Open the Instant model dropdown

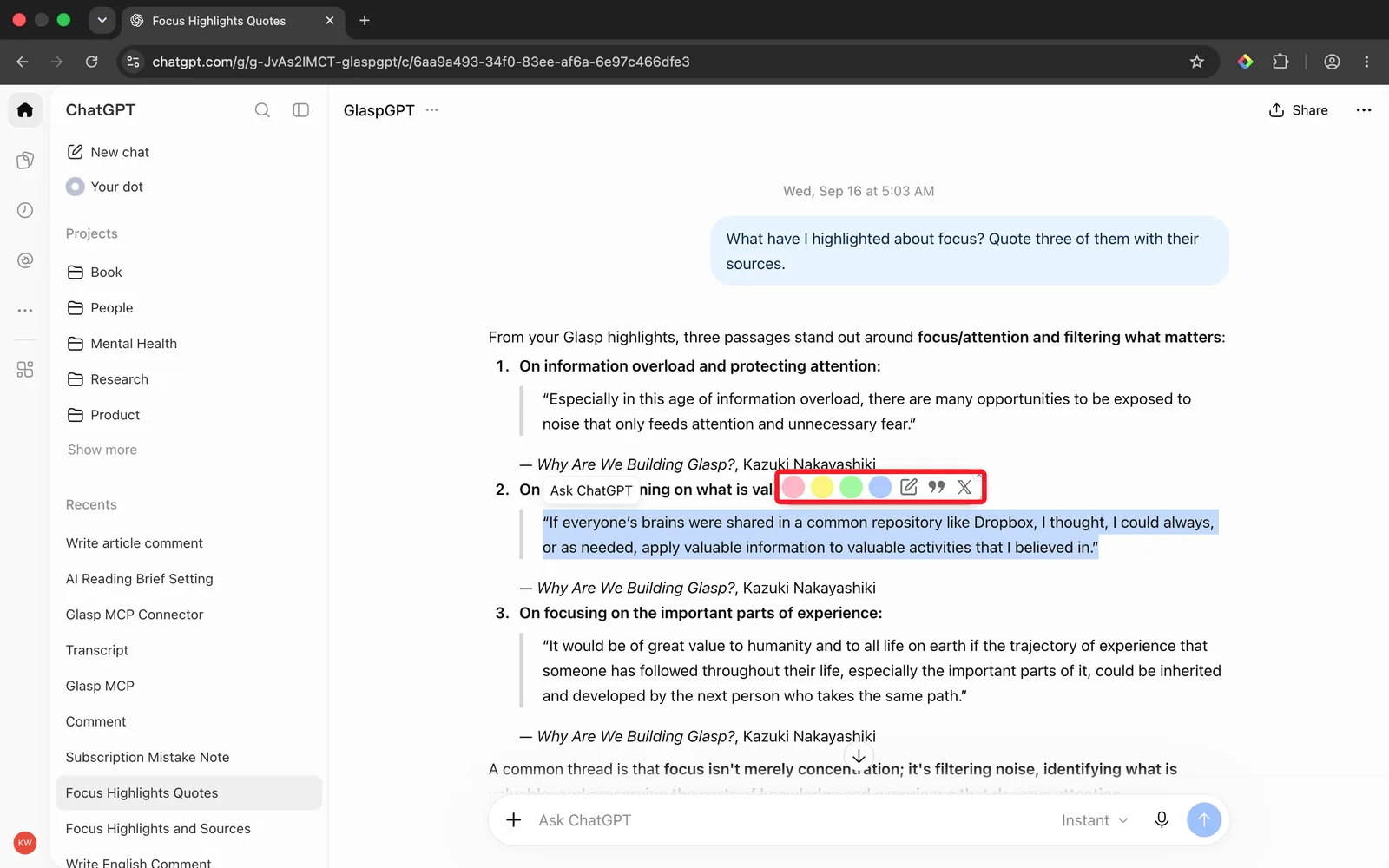click(x=1095, y=820)
